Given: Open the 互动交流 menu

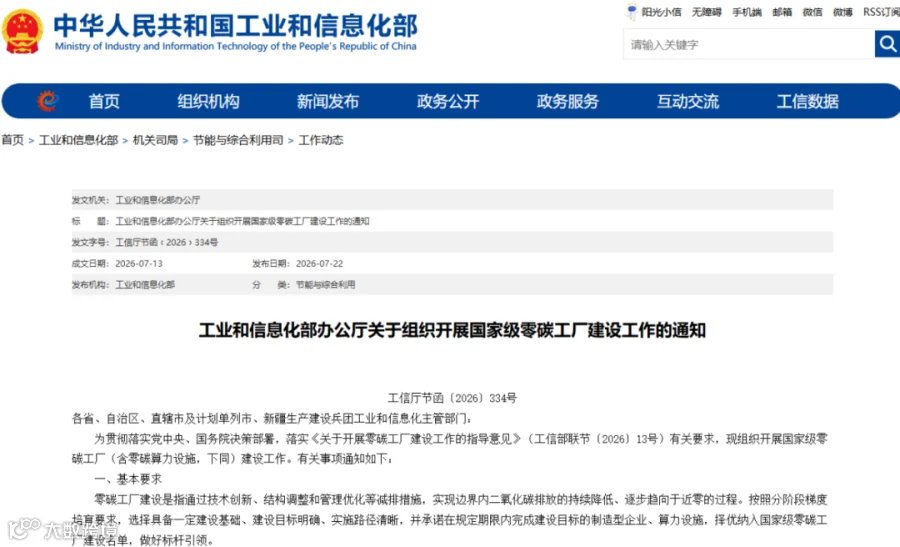Looking at the screenshot, I should coord(688,102).
